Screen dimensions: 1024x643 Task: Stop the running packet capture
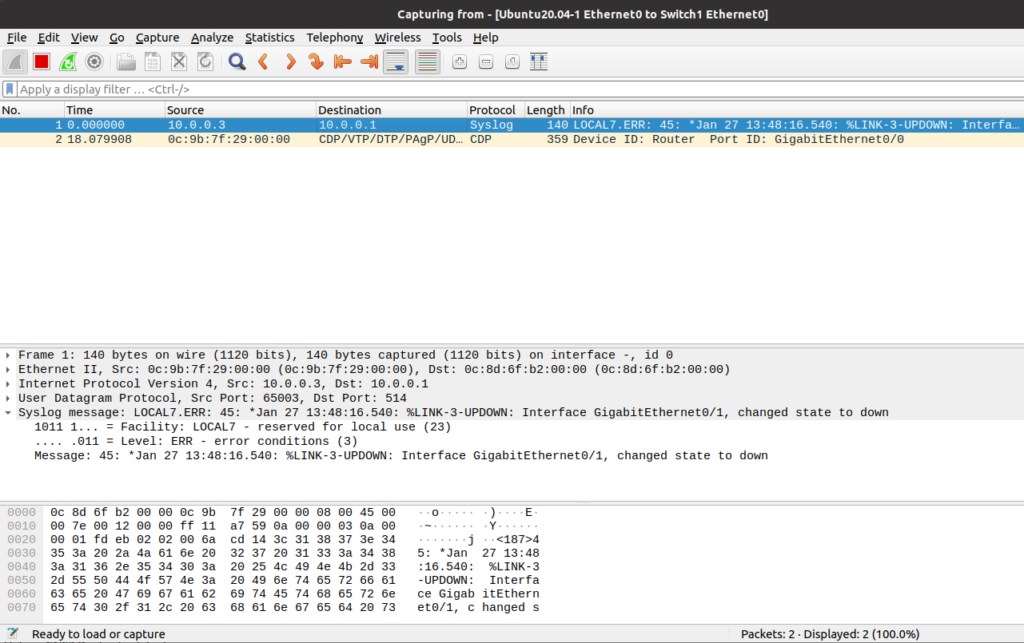pos(41,62)
